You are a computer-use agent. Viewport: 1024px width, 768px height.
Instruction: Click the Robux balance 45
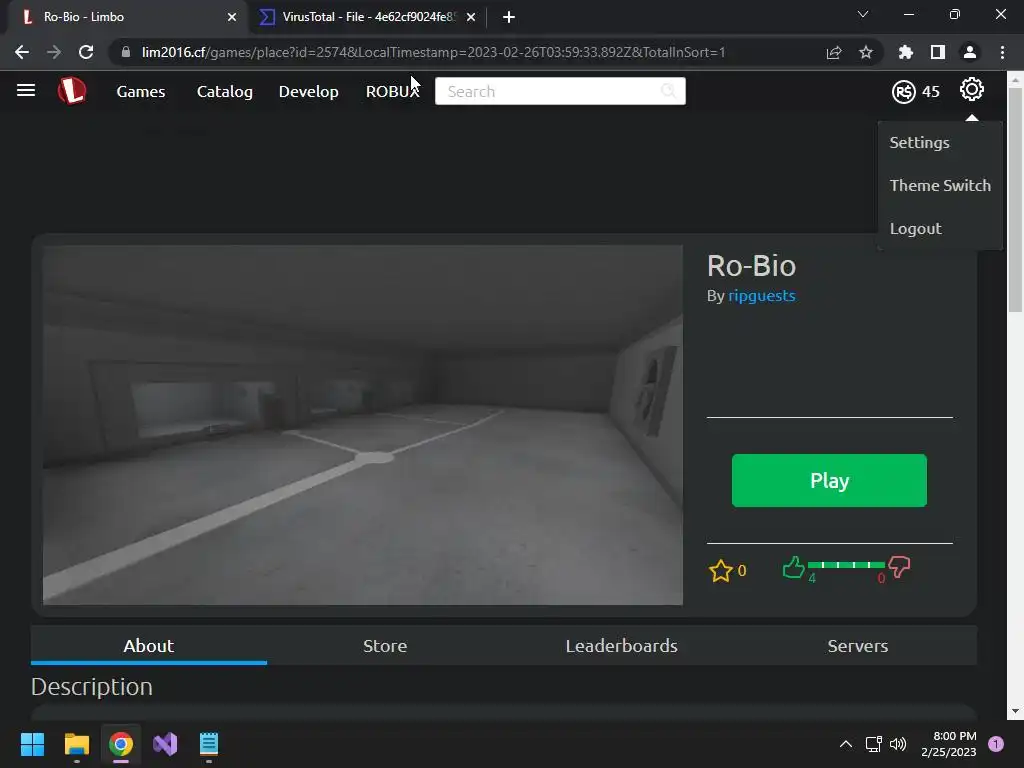click(931, 92)
